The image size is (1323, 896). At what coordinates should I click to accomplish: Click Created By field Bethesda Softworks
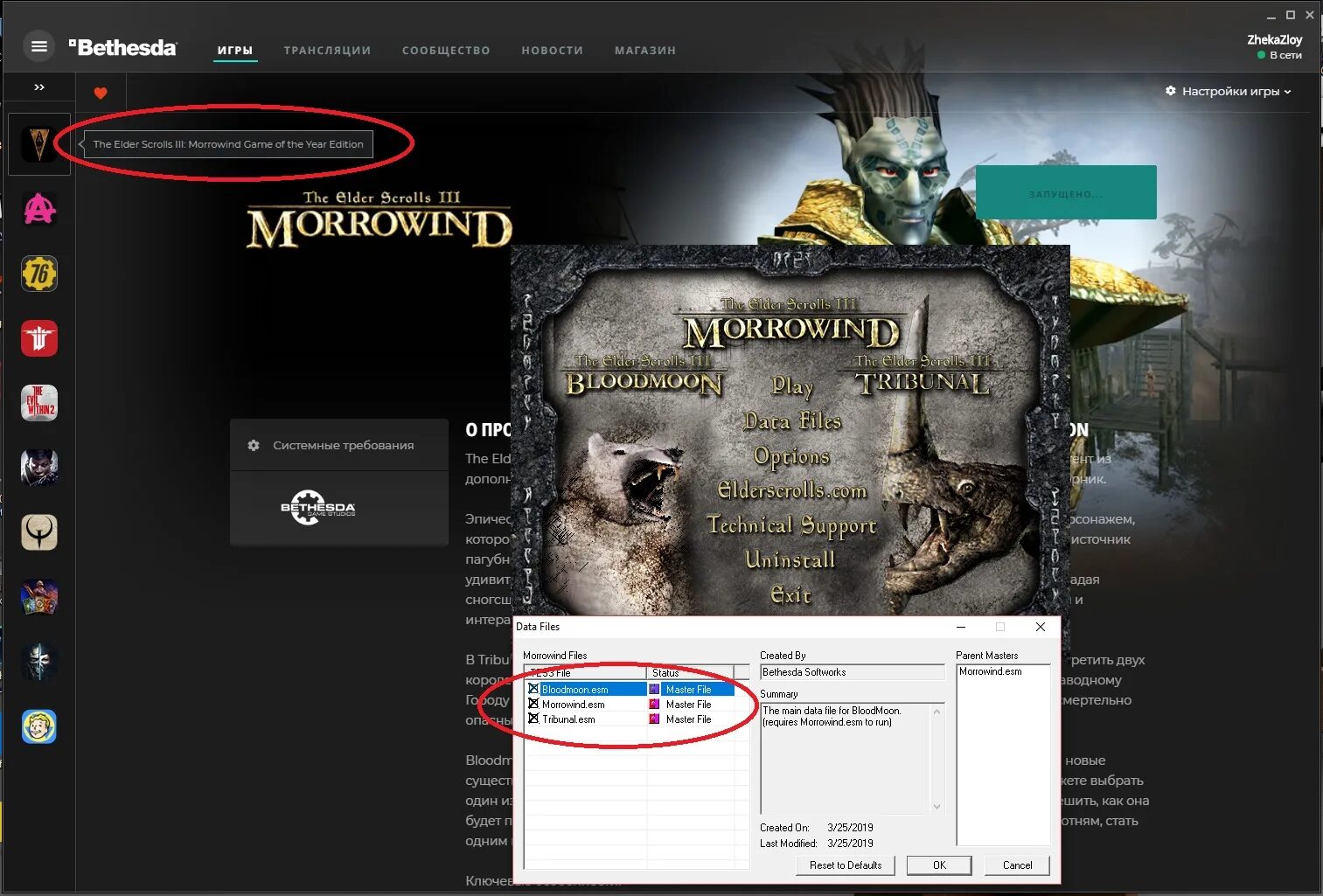pyautogui.click(x=853, y=672)
